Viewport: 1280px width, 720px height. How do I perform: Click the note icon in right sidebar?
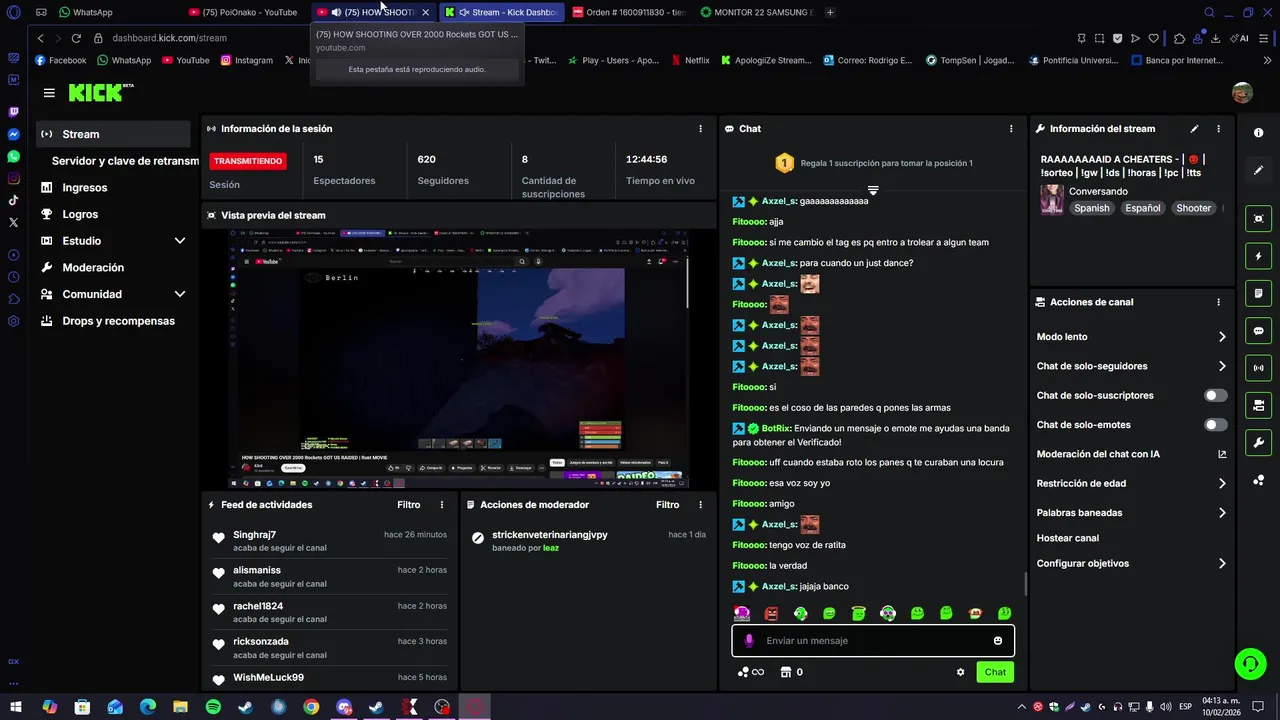1258,294
